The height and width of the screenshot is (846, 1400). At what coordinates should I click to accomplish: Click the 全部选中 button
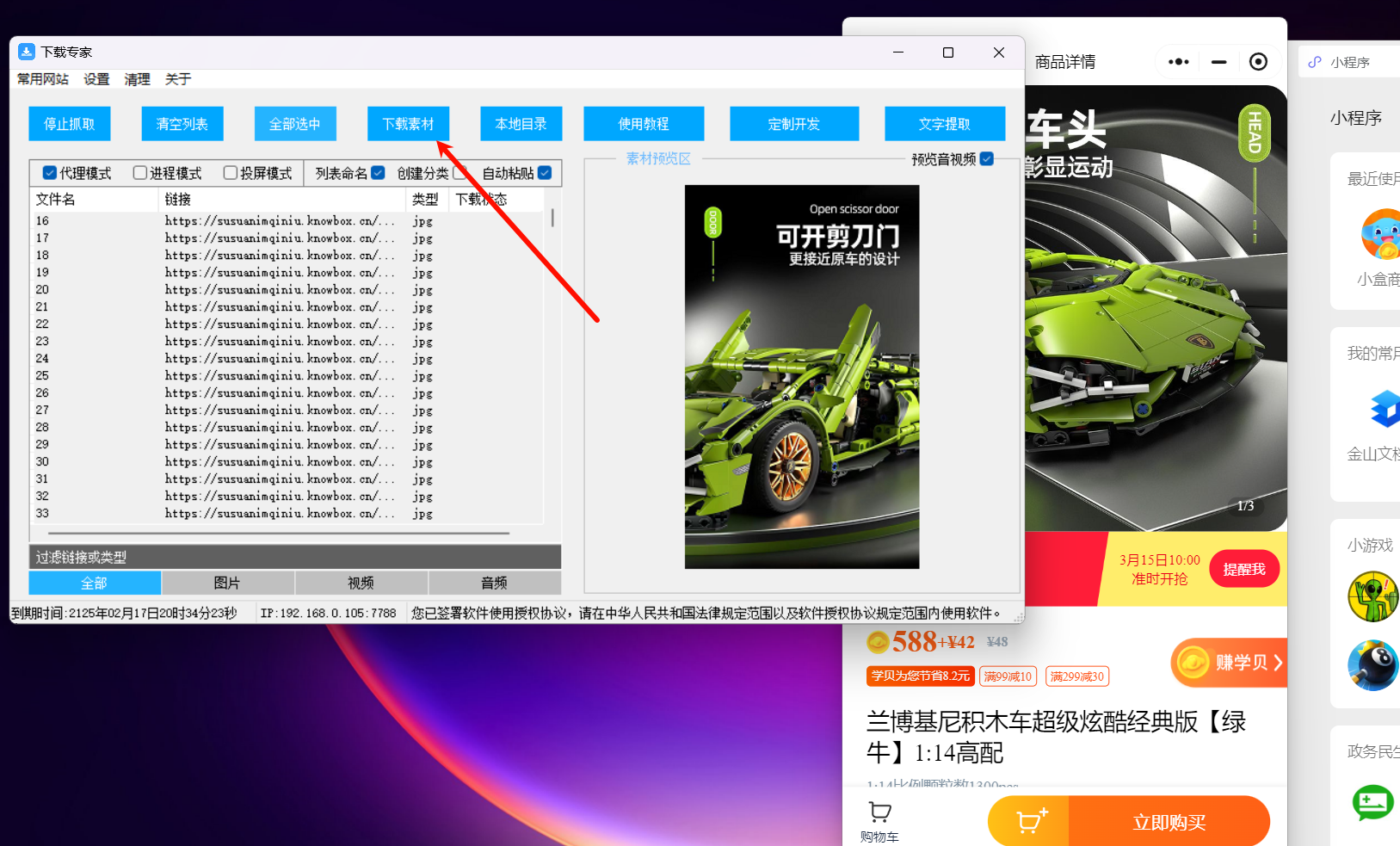tap(295, 124)
